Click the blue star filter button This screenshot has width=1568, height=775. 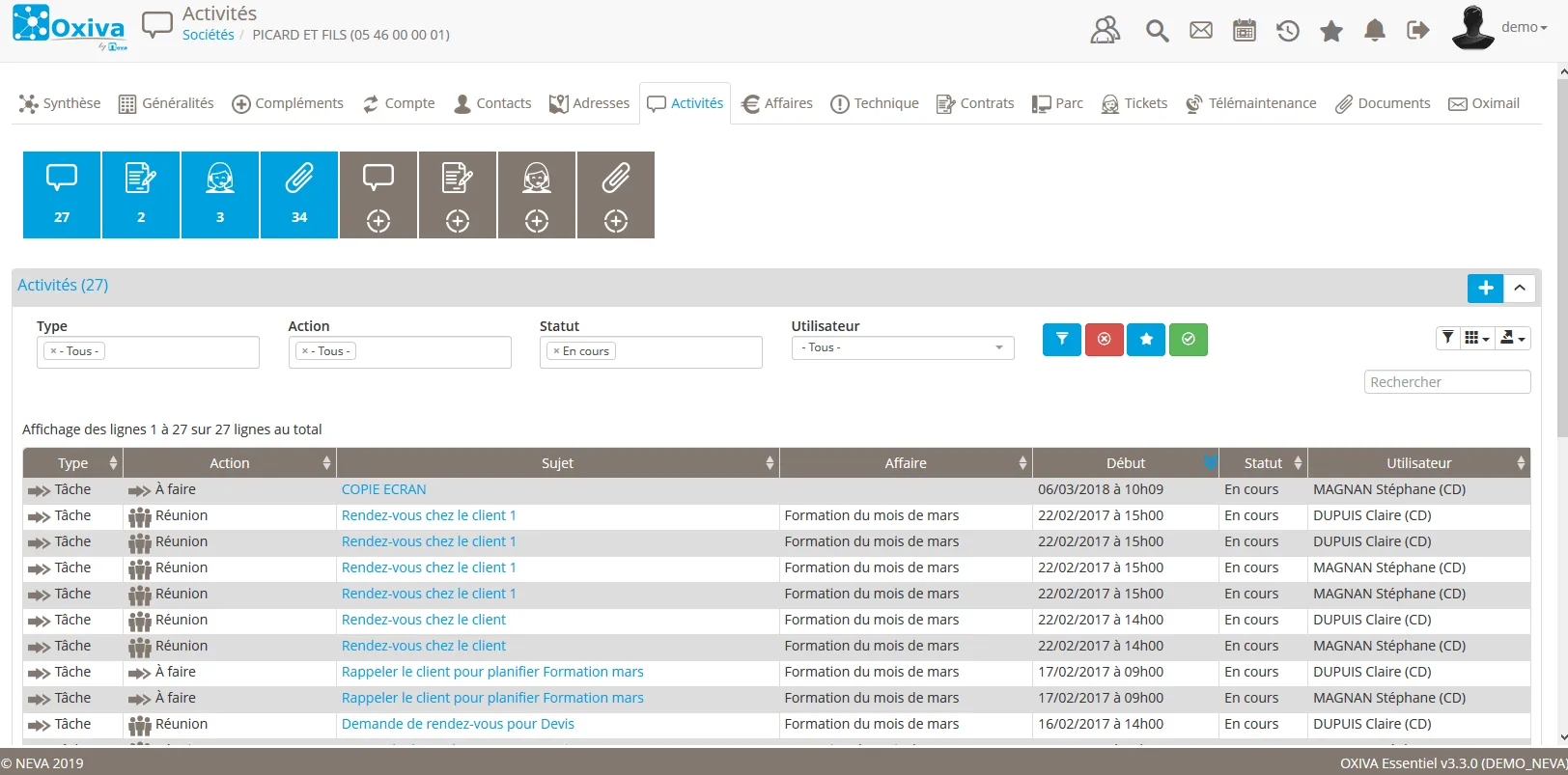click(x=1146, y=339)
